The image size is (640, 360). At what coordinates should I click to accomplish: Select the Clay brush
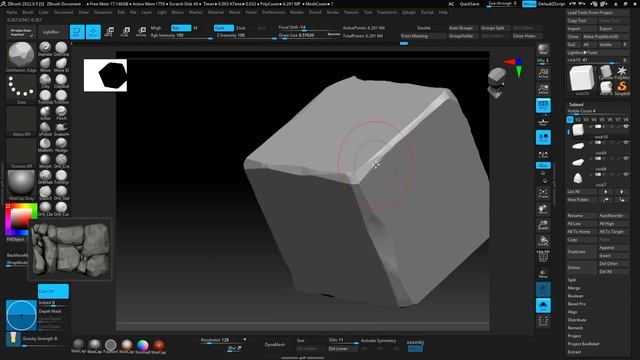pyautogui.click(x=45, y=80)
